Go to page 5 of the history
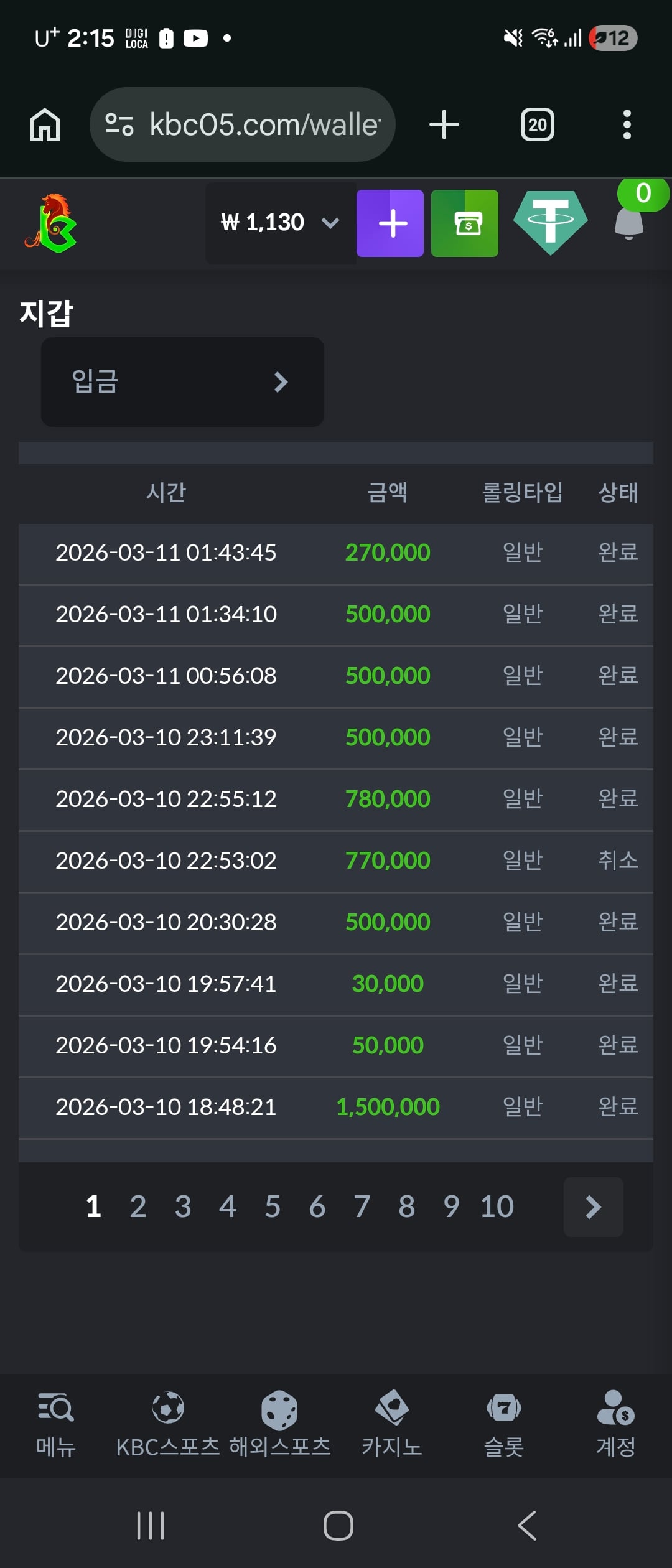This screenshot has height=1568, width=672. (x=273, y=1206)
